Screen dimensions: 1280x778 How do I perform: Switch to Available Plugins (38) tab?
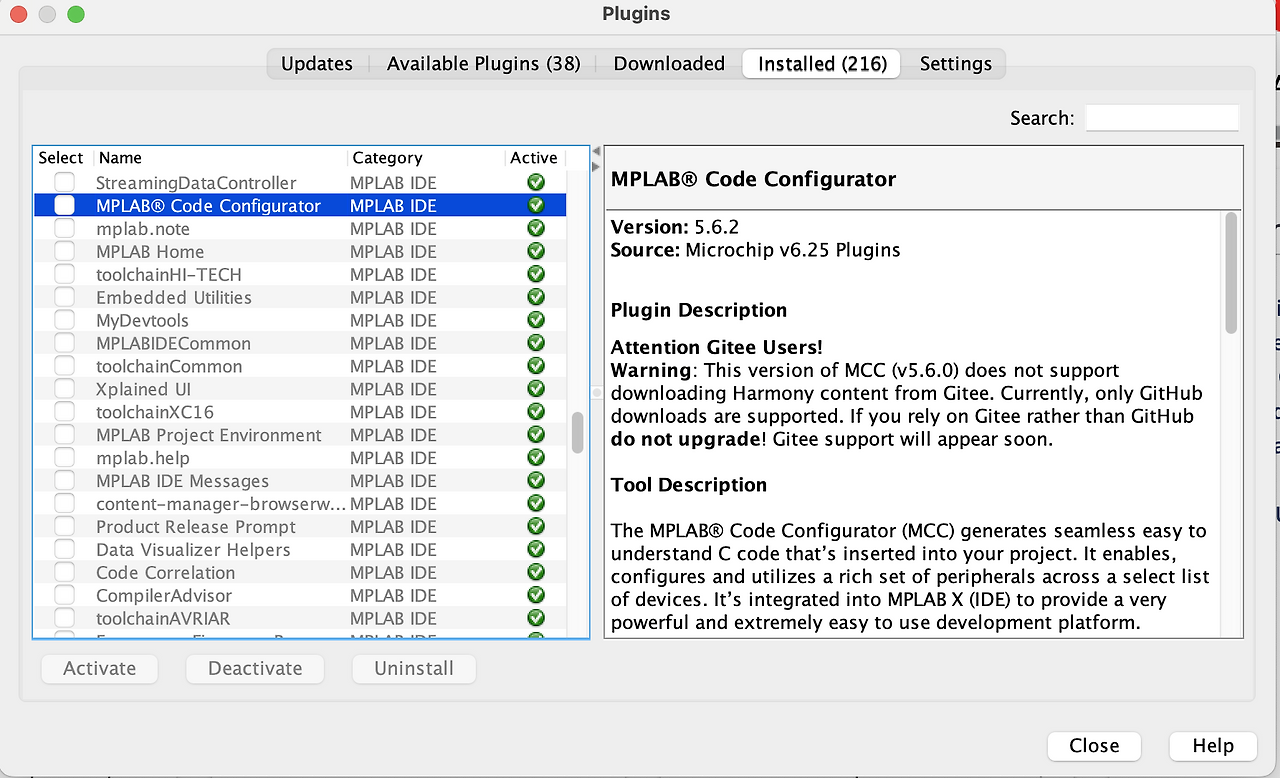(484, 64)
